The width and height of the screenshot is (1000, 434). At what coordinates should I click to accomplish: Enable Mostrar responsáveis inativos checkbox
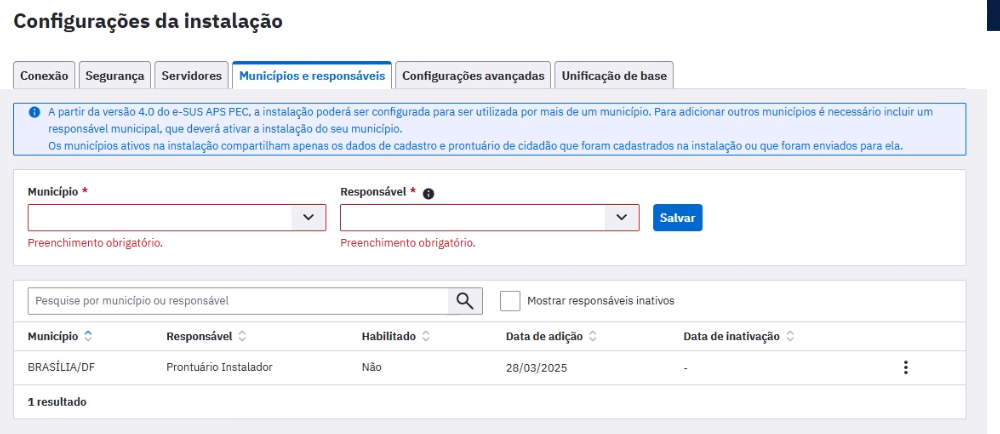(510, 301)
